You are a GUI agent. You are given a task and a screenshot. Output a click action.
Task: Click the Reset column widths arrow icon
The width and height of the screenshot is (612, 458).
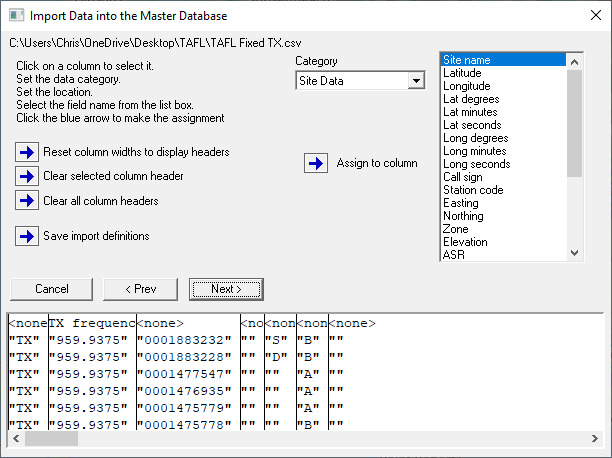pos(26,152)
